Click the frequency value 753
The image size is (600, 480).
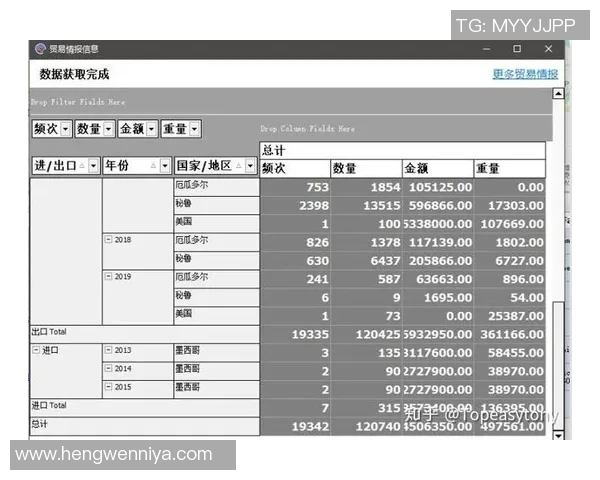317,187
